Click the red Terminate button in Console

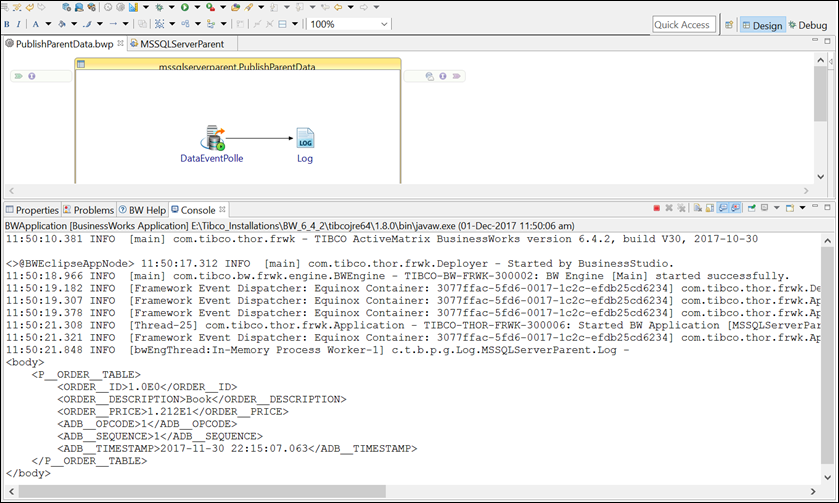pyautogui.click(x=657, y=208)
